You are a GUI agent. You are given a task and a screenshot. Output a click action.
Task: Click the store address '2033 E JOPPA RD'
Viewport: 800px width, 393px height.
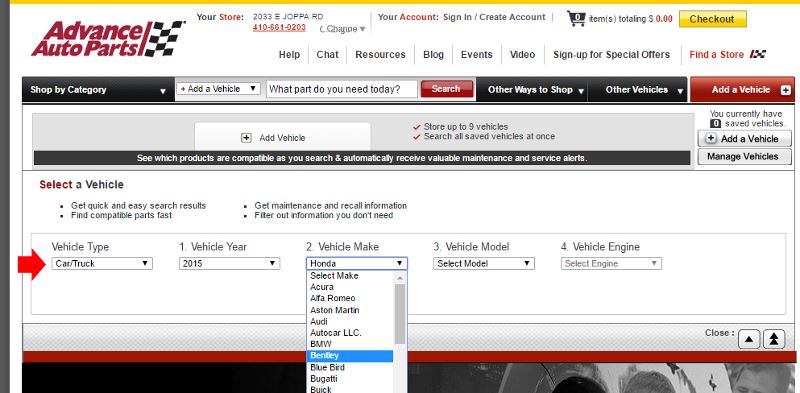pyautogui.click(x=288, y=16)
